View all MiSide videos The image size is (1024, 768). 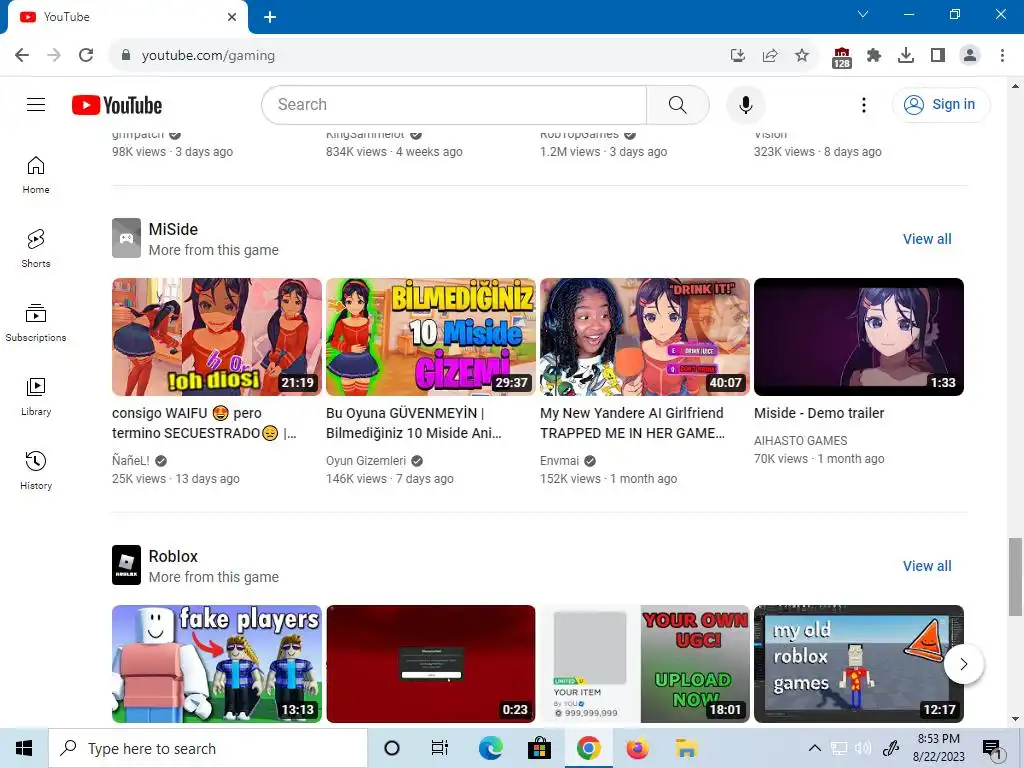pos(927,239)
